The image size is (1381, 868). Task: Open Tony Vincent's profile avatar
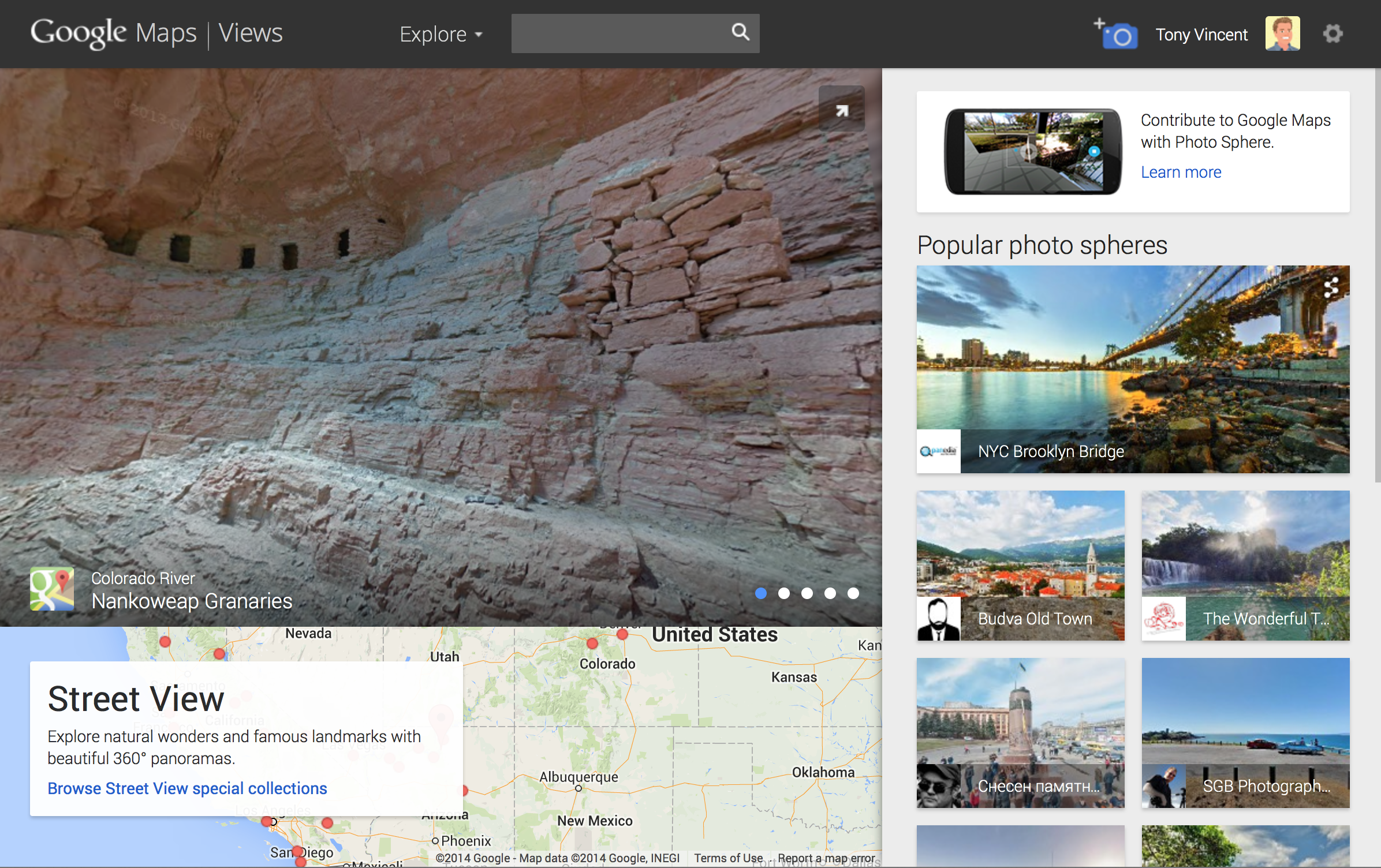pyautogui.click(x=1282, y=33)
